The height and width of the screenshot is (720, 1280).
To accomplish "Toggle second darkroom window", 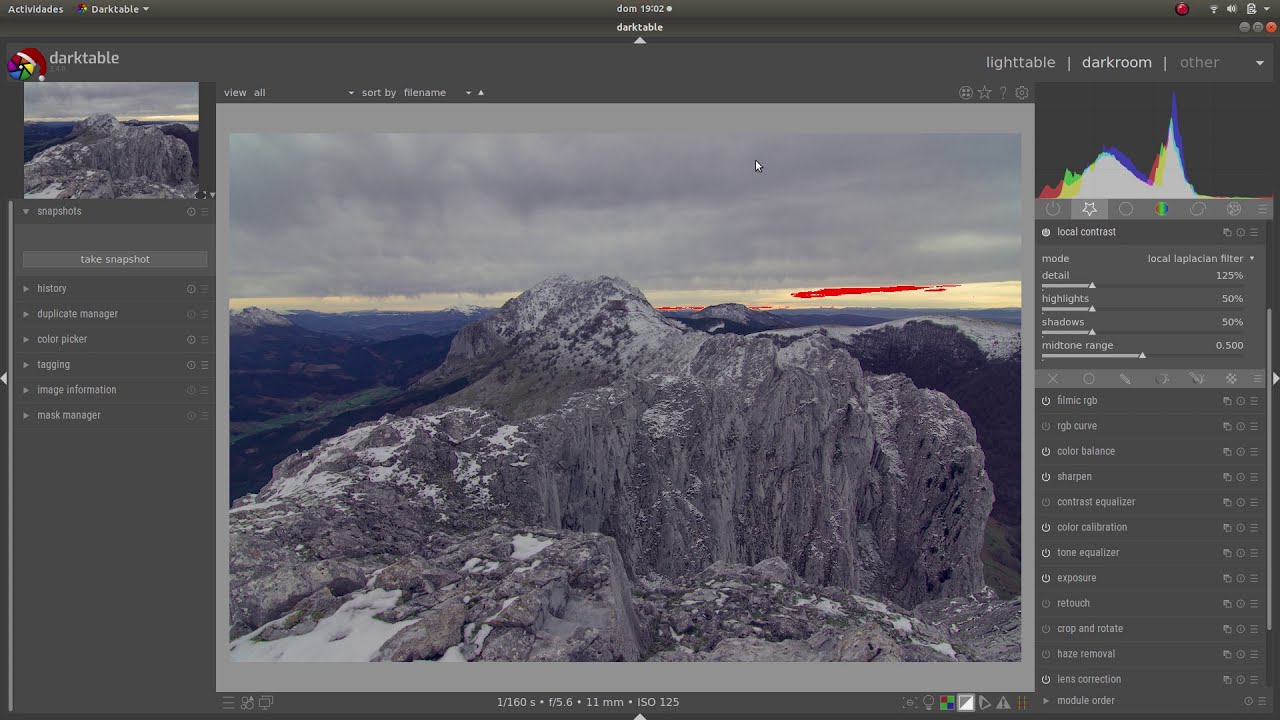I will pos(266,703).
